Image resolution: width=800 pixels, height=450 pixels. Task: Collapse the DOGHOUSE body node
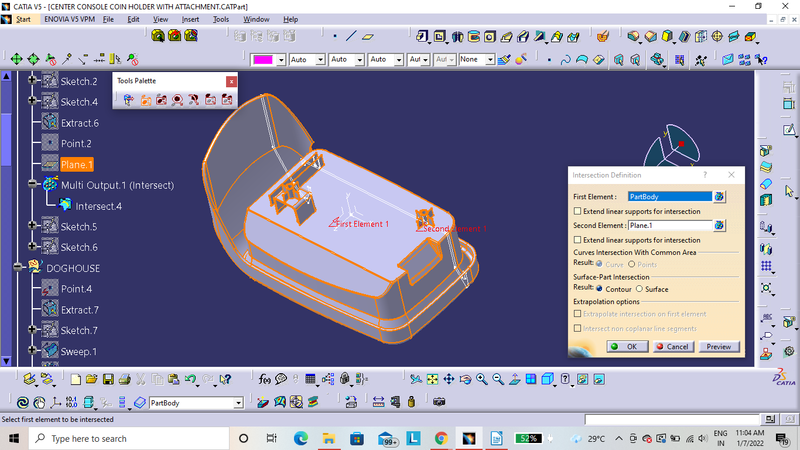(x=18, y=267)
